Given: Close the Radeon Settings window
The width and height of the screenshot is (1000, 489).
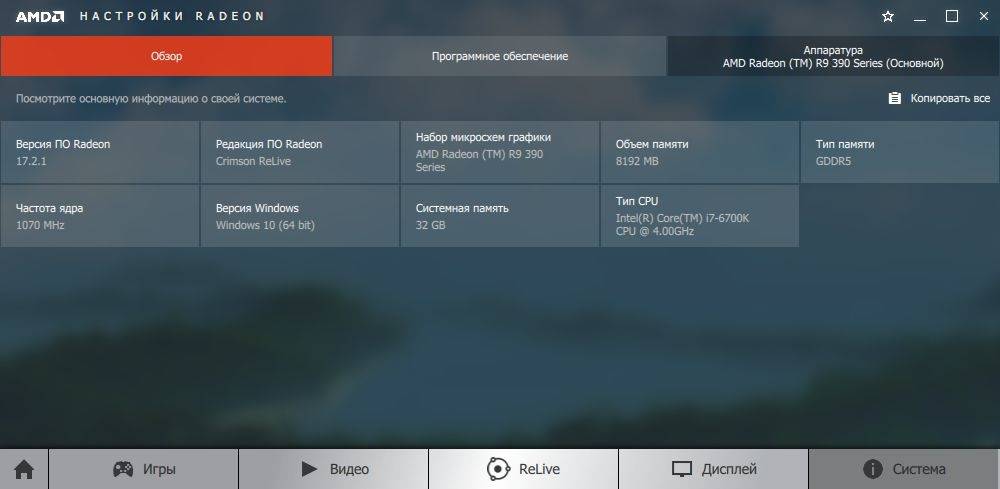Looking at the screenshot, I should pyautogui.click(x=984, y=17).
